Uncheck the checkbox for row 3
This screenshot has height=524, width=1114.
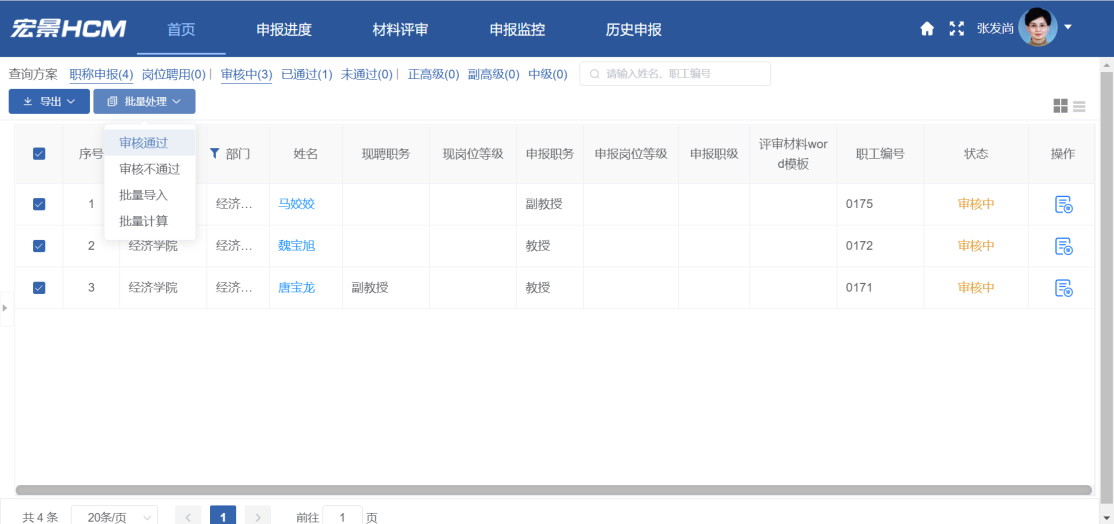39,288
